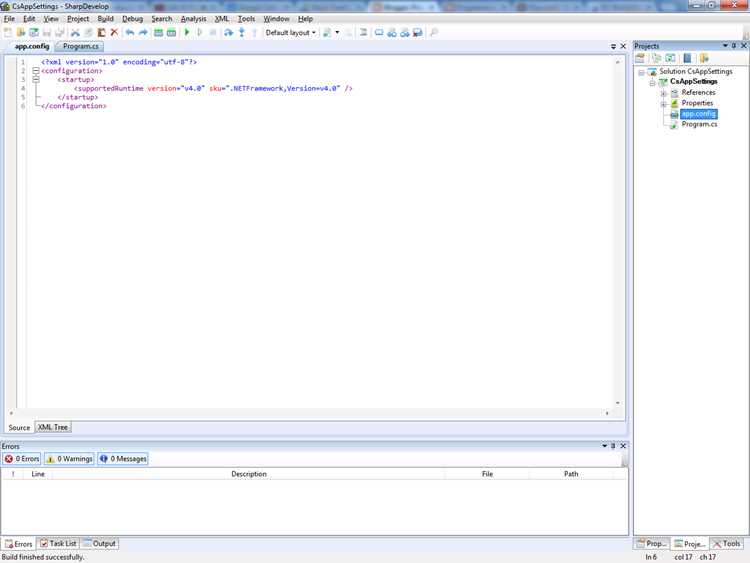Click the Step Into debug icon
This screenshot has height=563, width=750.
click(242, 33)
